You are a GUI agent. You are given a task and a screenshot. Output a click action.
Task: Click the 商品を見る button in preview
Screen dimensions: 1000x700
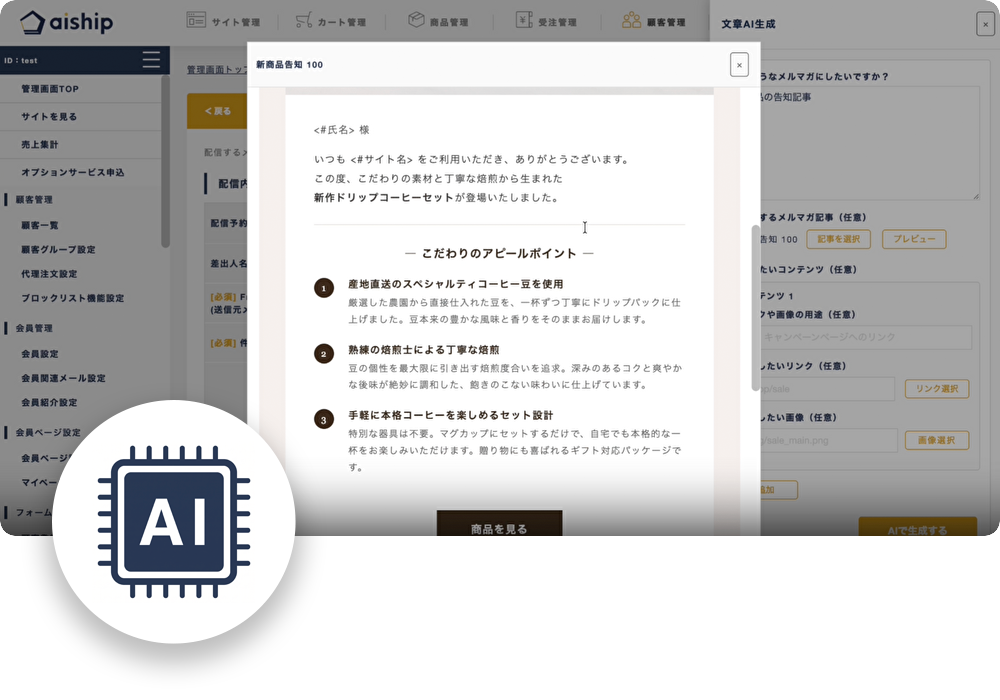[x=499, y=524]
